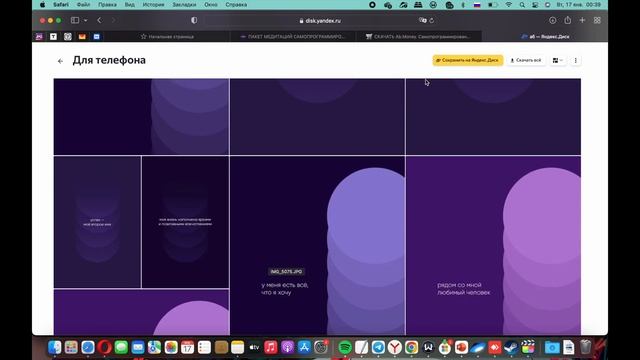This screenshot has width=640, height=360.
Task: Show Safari downloads
Action: point(552,20)
